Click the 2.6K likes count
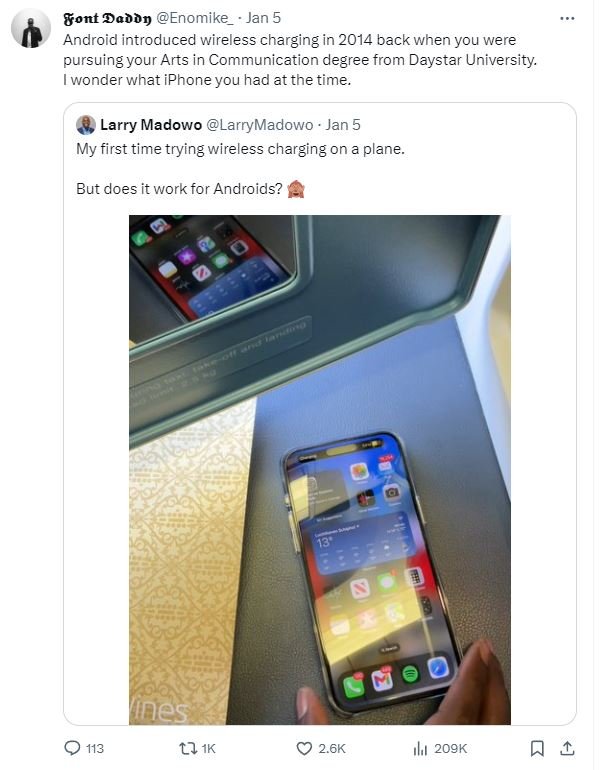The image size is (606, 770). pos(331,748)
